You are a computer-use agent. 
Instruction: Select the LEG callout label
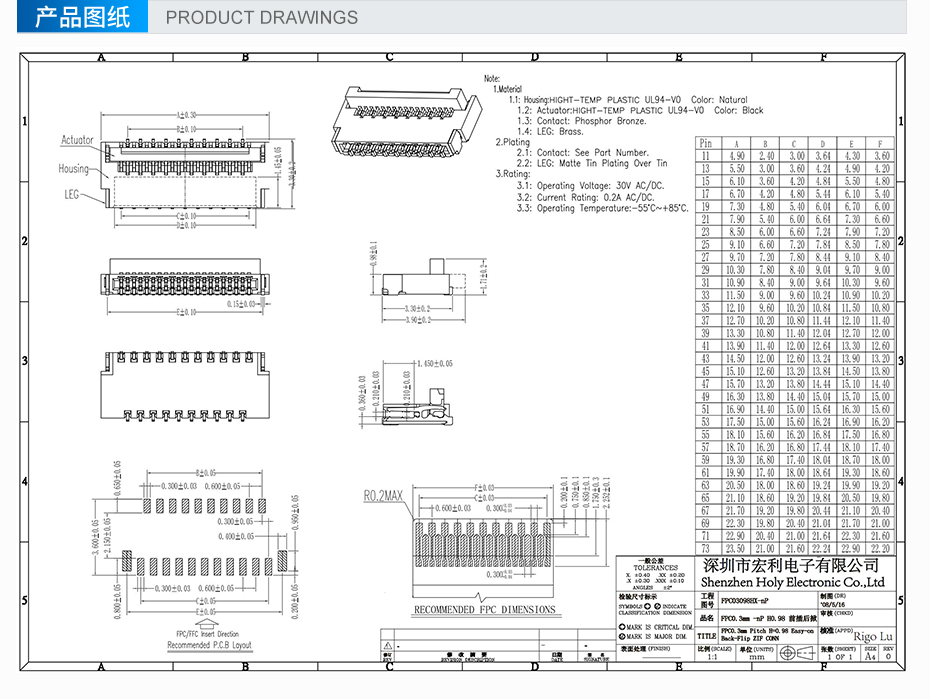click(x=72, y=195)
